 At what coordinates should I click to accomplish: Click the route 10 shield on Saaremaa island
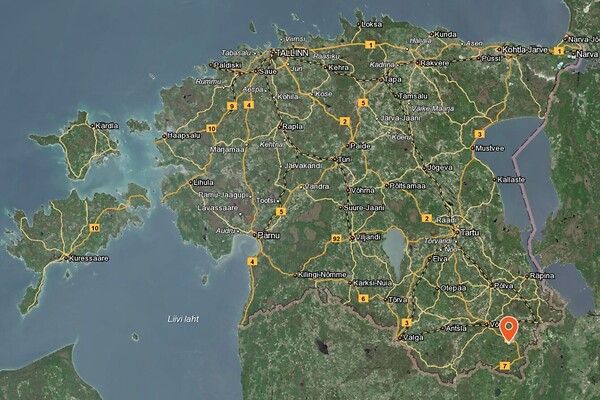coord(94,227)
